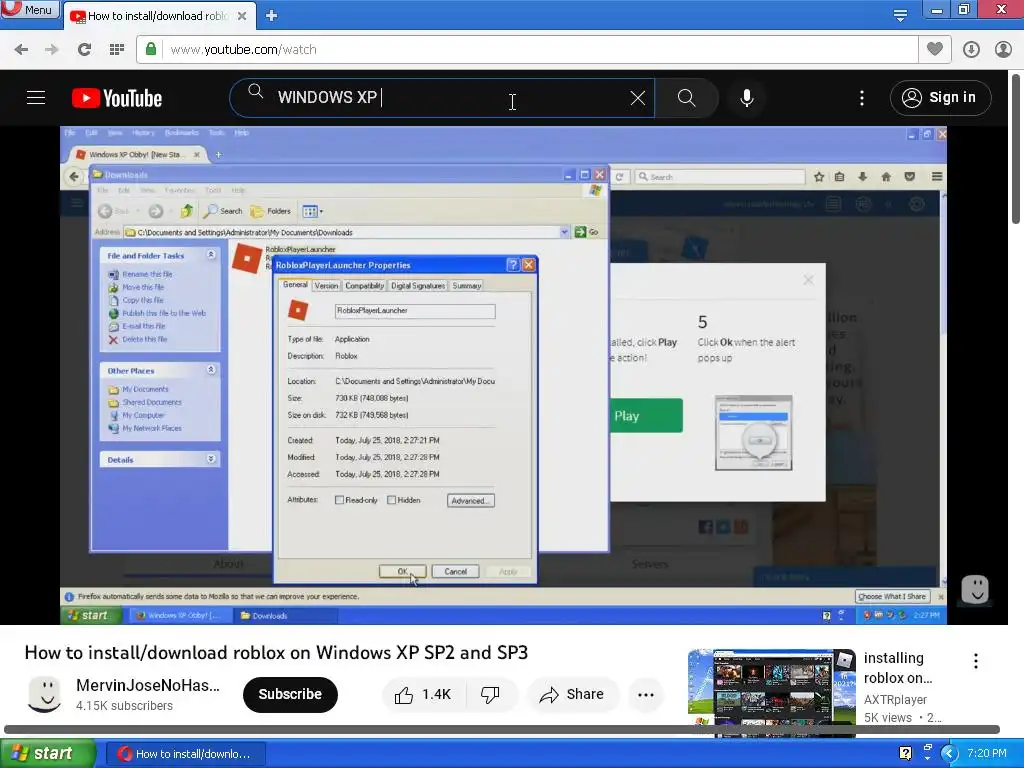Select the 'How to install/download roblox' browser tab
The height and width of the screenshot is (768, 1024).
(x=157, y=16)
